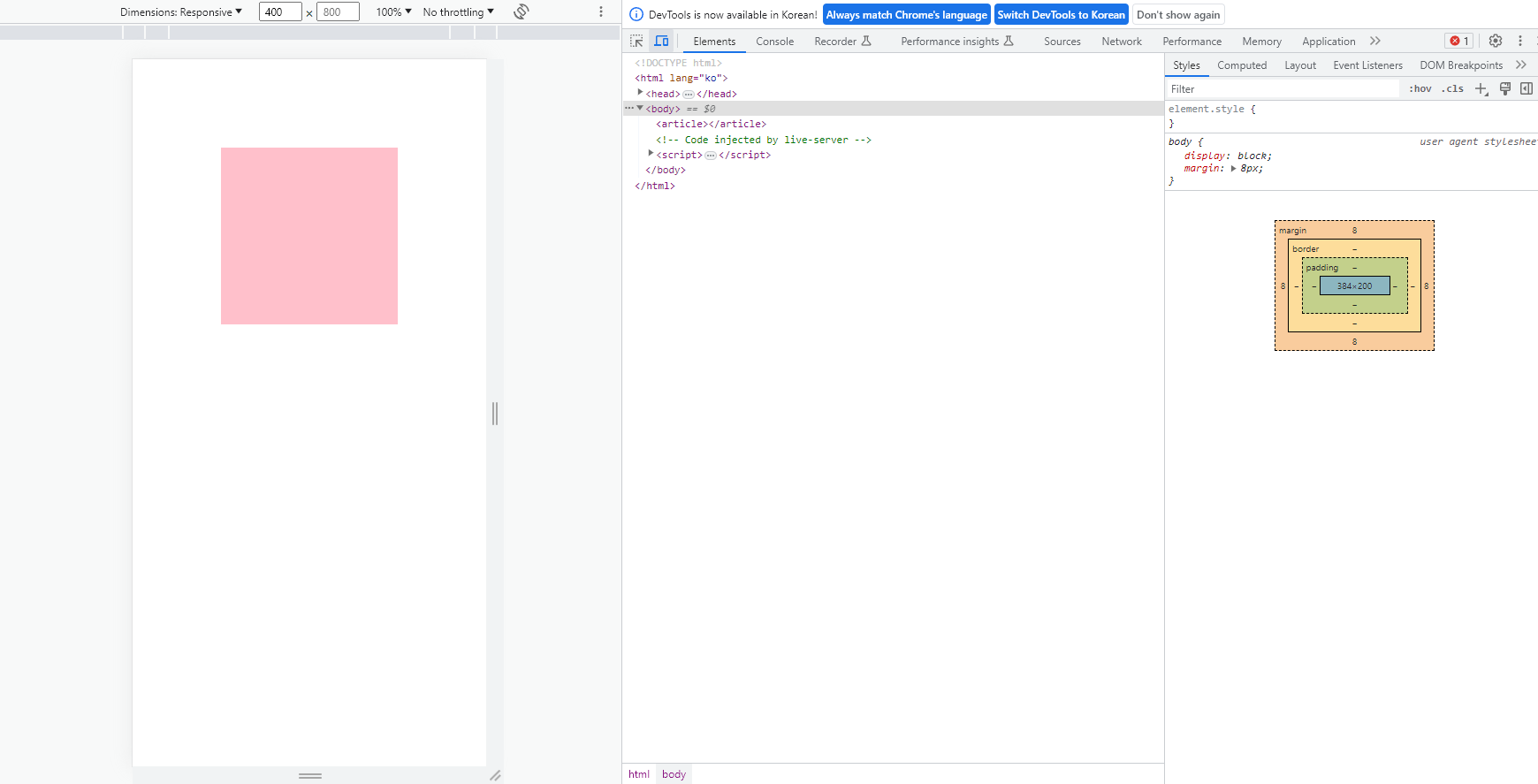Click the new style rule plus icon
Image resolution: width=1538 pixels, height=784 pixels.
click(1481, 88)
